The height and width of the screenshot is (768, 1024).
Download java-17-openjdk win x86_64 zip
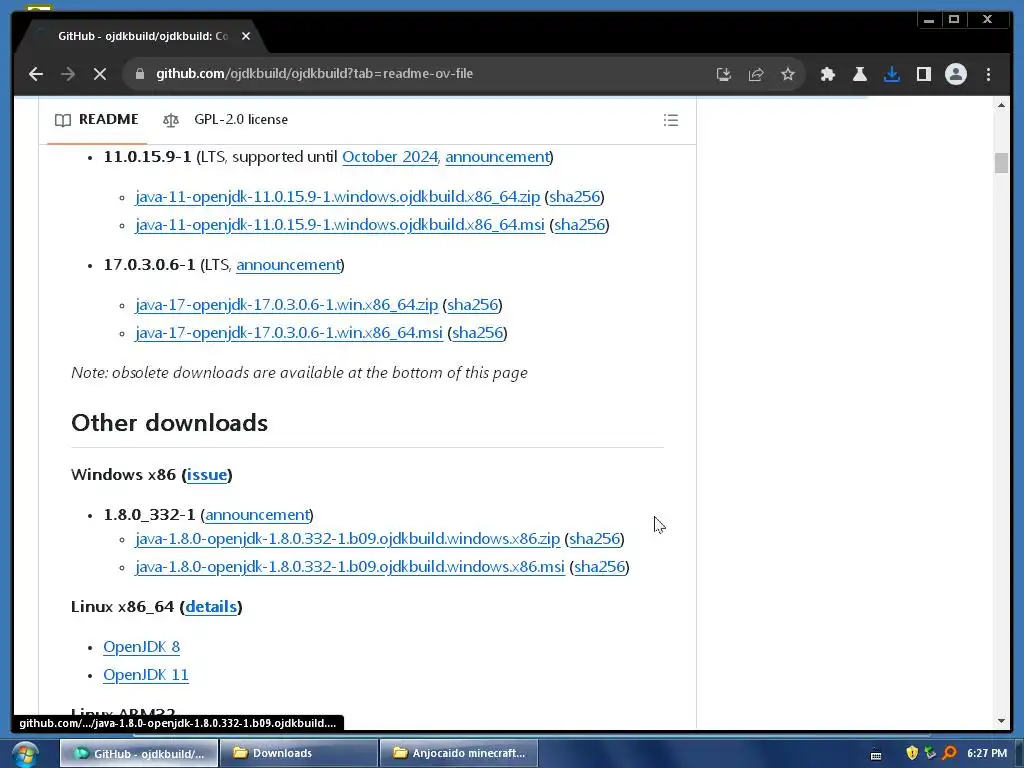tap(286, 304)
